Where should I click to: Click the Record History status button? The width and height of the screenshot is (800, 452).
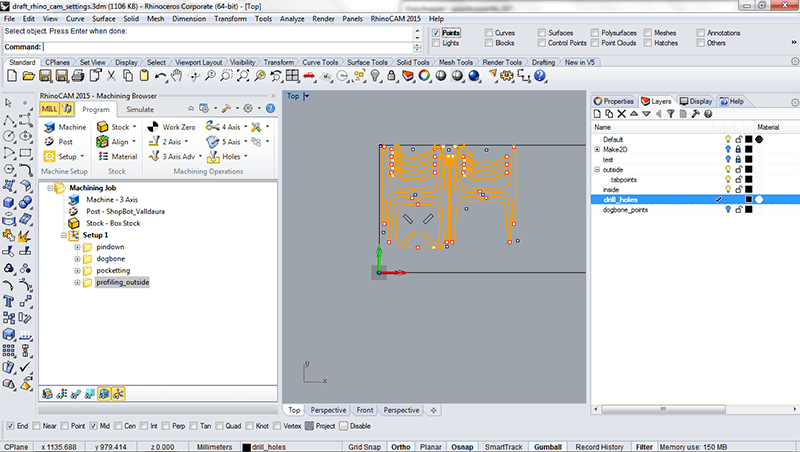point(600,446)
